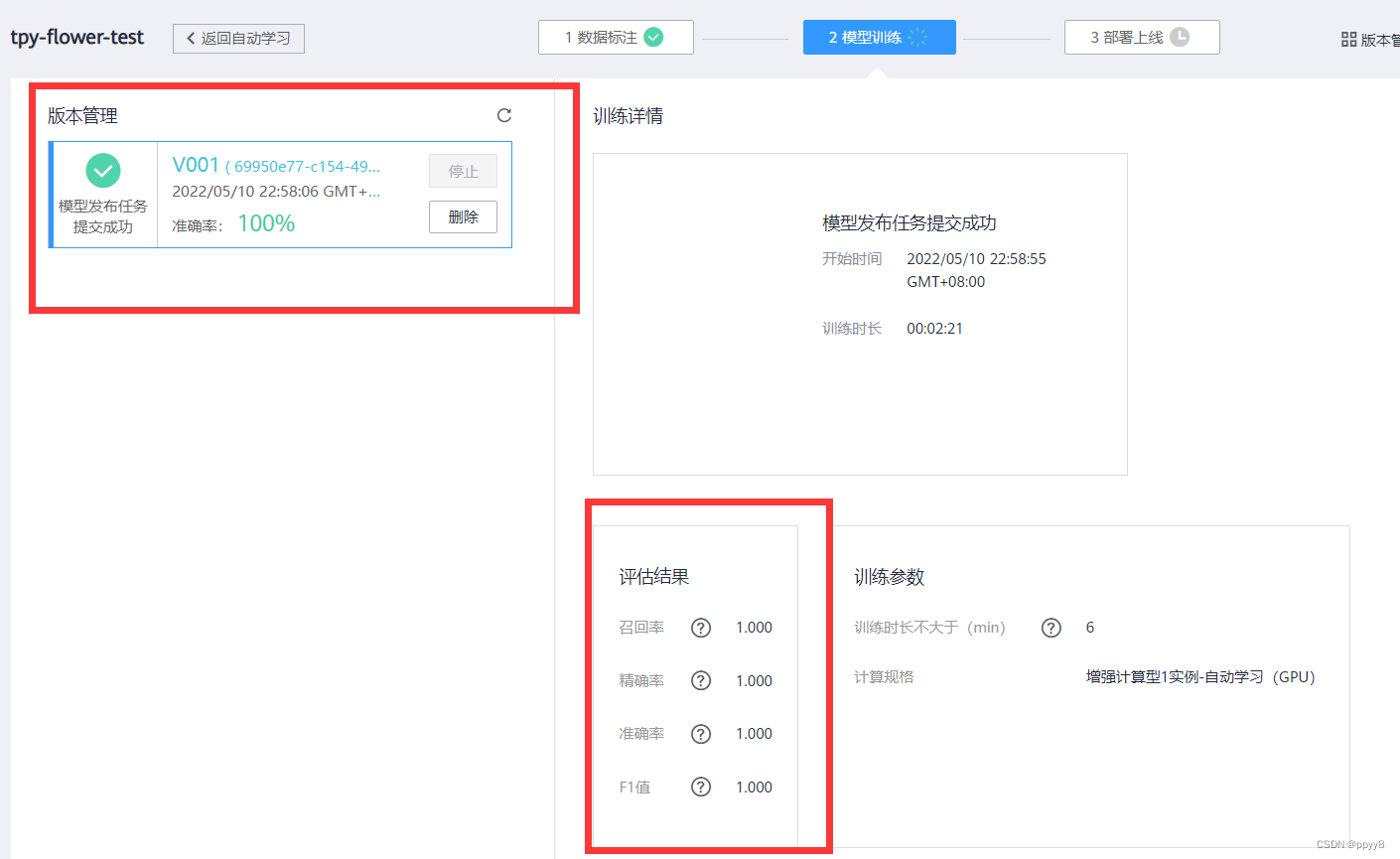
Task: Open the V001 version link
Action: pyautogui.click(x=196, y=165)
